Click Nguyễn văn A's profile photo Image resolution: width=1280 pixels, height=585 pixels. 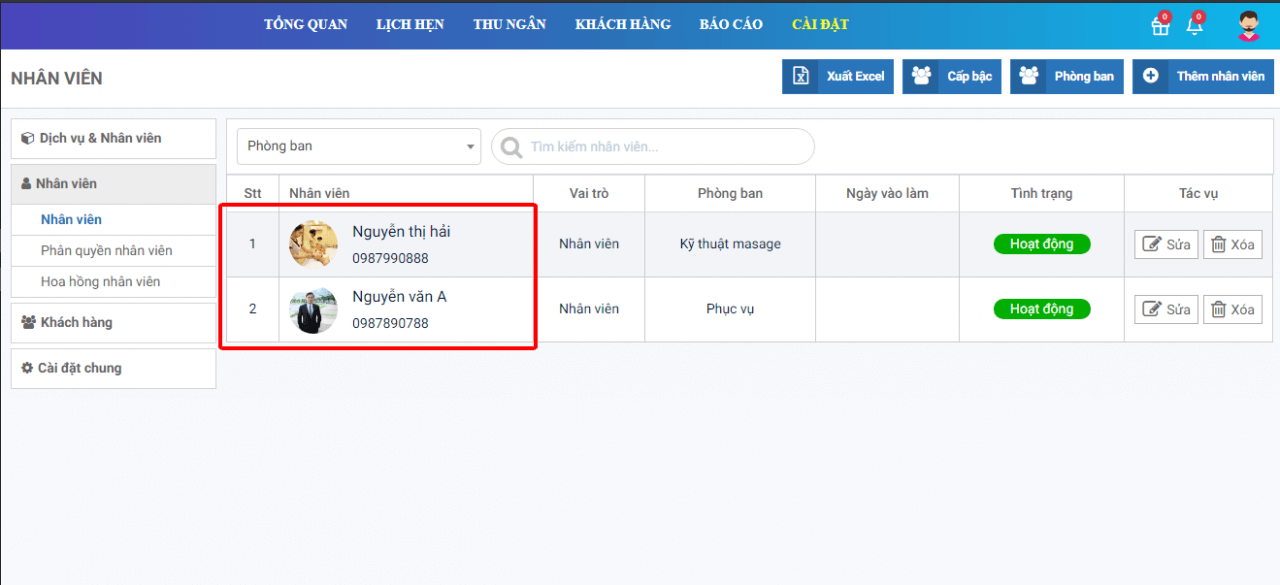tap(313, 310)
